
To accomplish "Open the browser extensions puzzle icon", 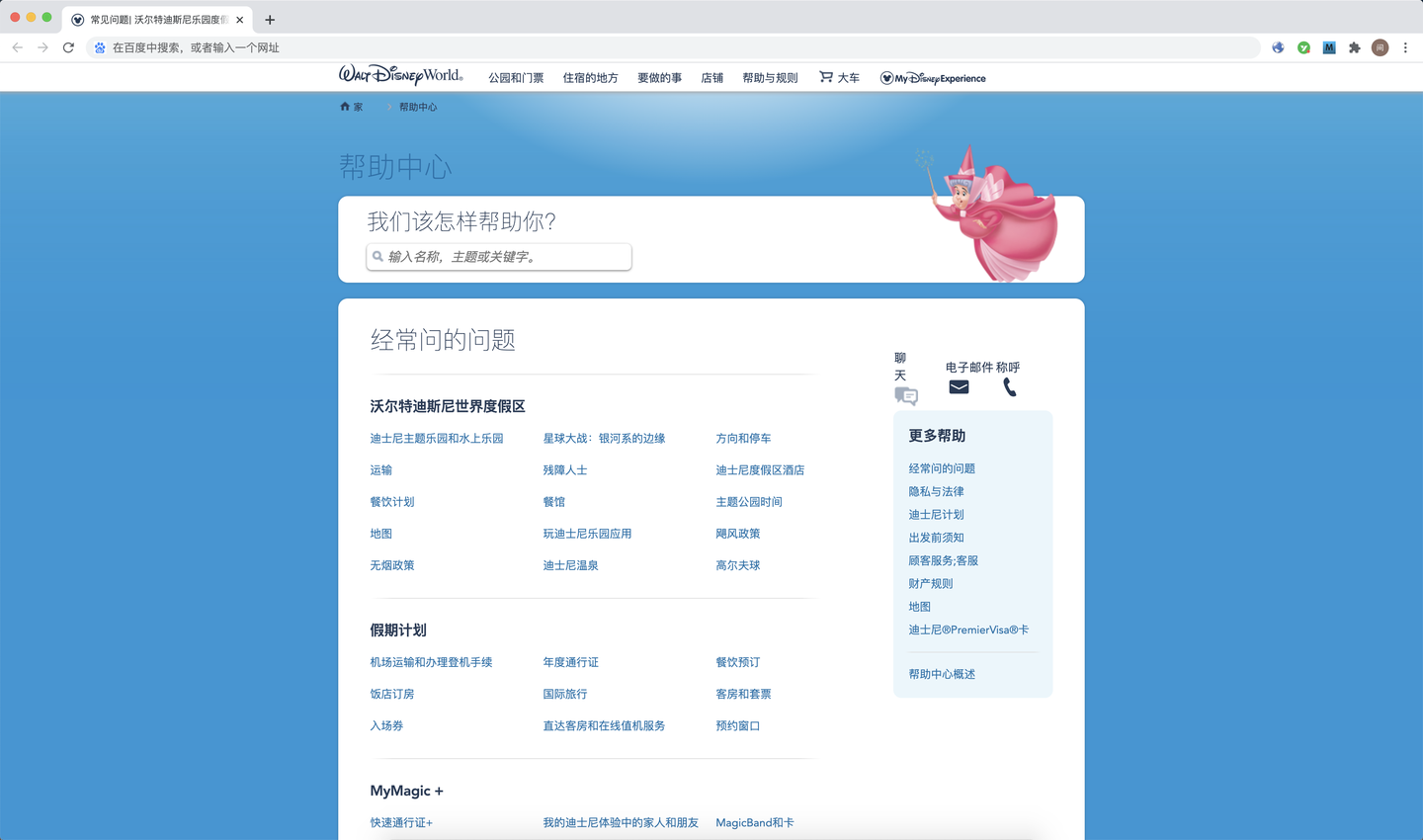I will pos(1354,46).
